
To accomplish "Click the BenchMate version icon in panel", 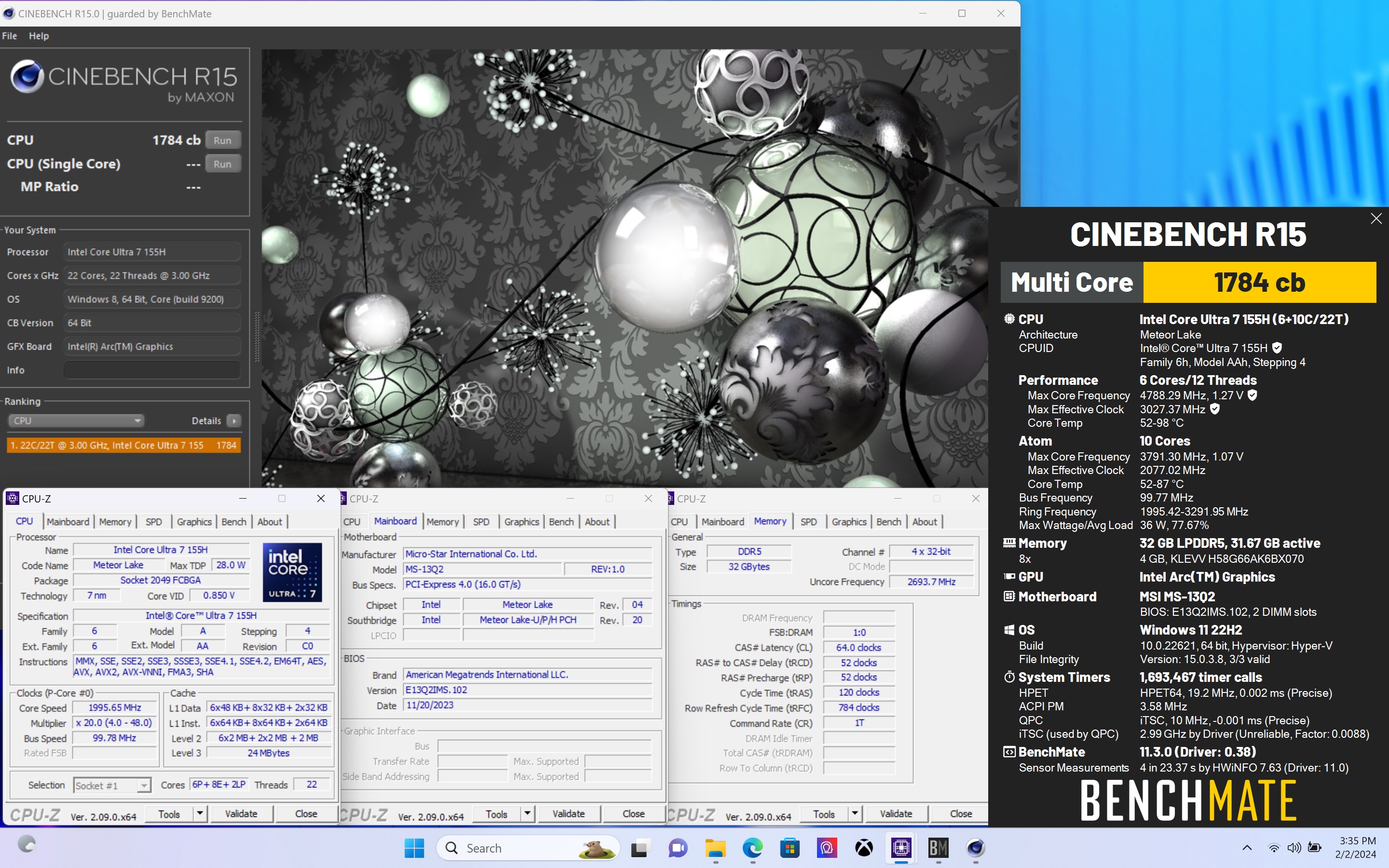I will tap(1009, 751).
